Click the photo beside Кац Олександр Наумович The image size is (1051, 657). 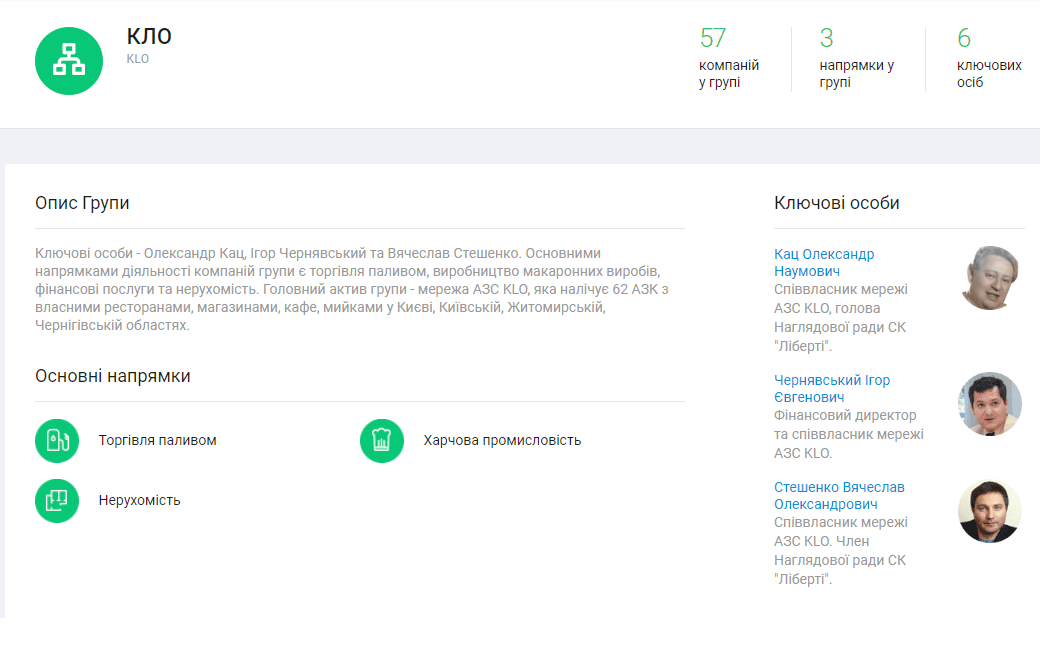(x=990, y=277)
